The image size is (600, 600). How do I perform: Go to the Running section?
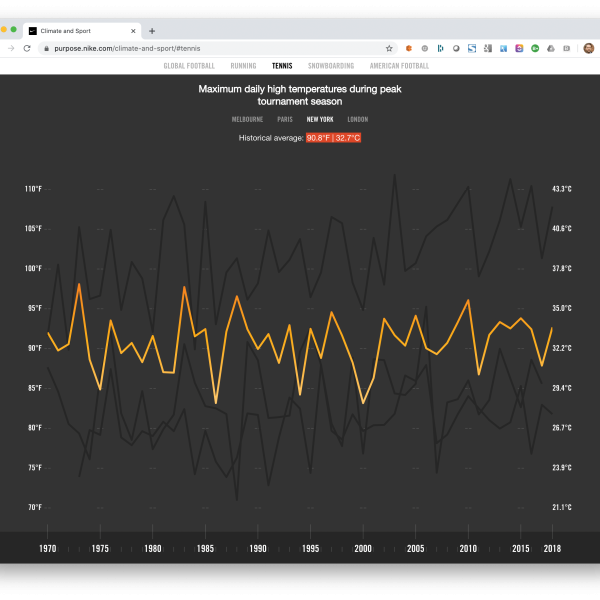tap(243, 66)
